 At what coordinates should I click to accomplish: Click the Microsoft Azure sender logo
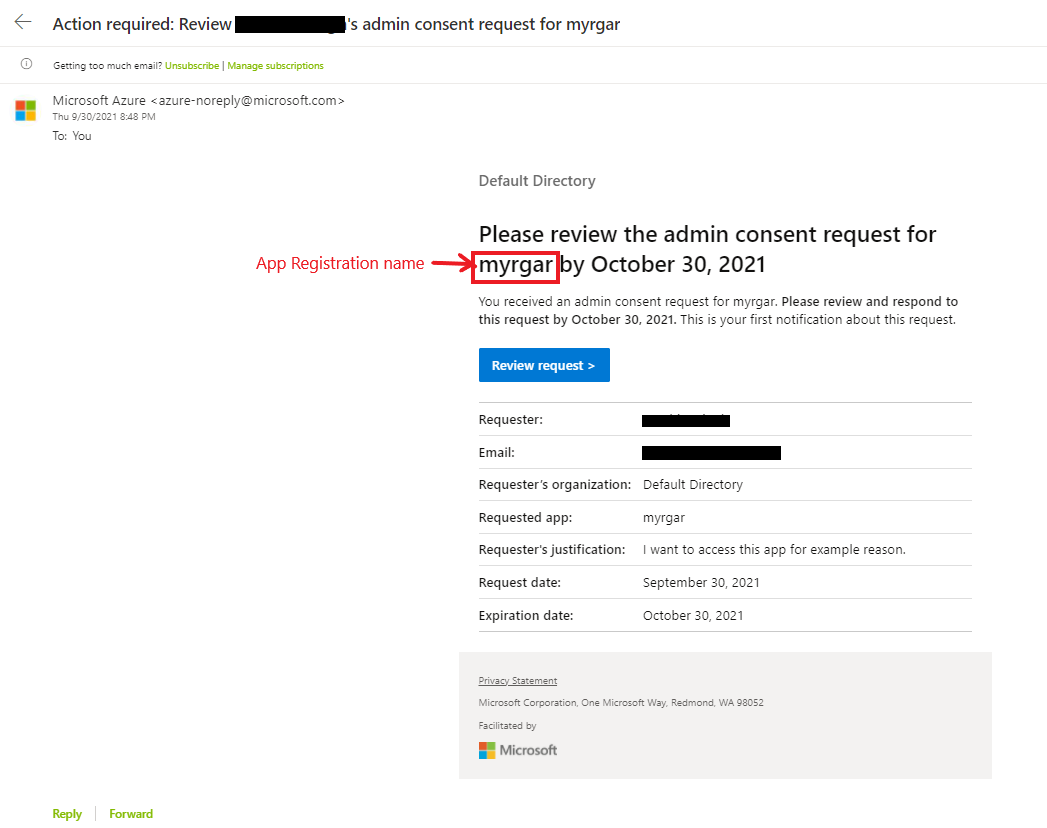tap(25, 110)
